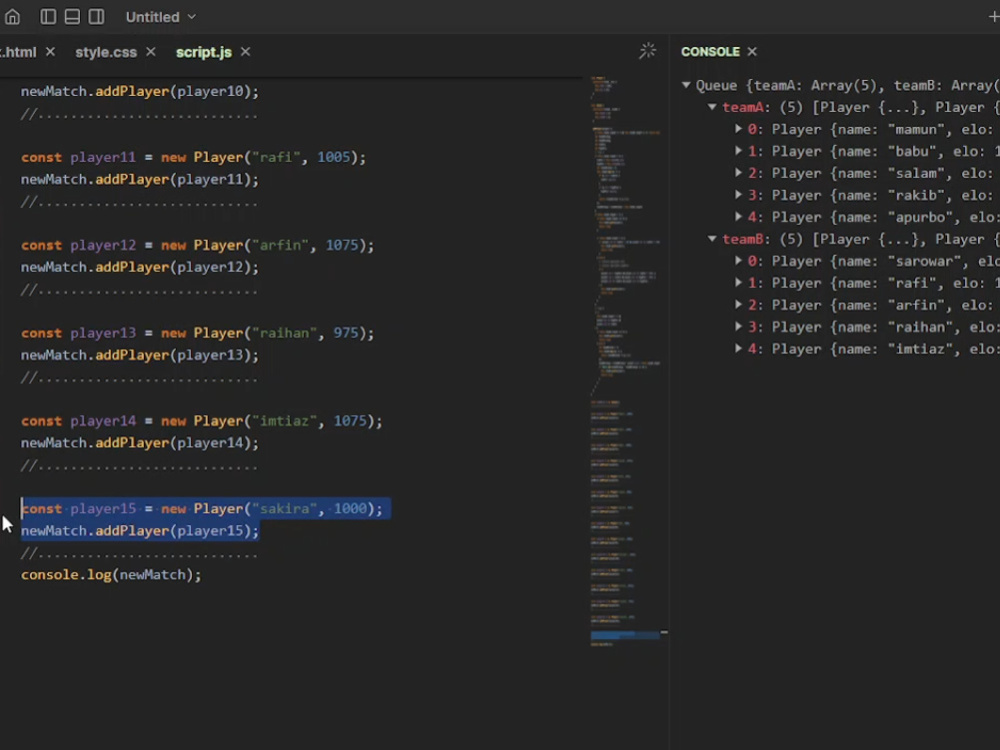
Task: Expand the Player raihan entry in console
Action: coord(738,327)
